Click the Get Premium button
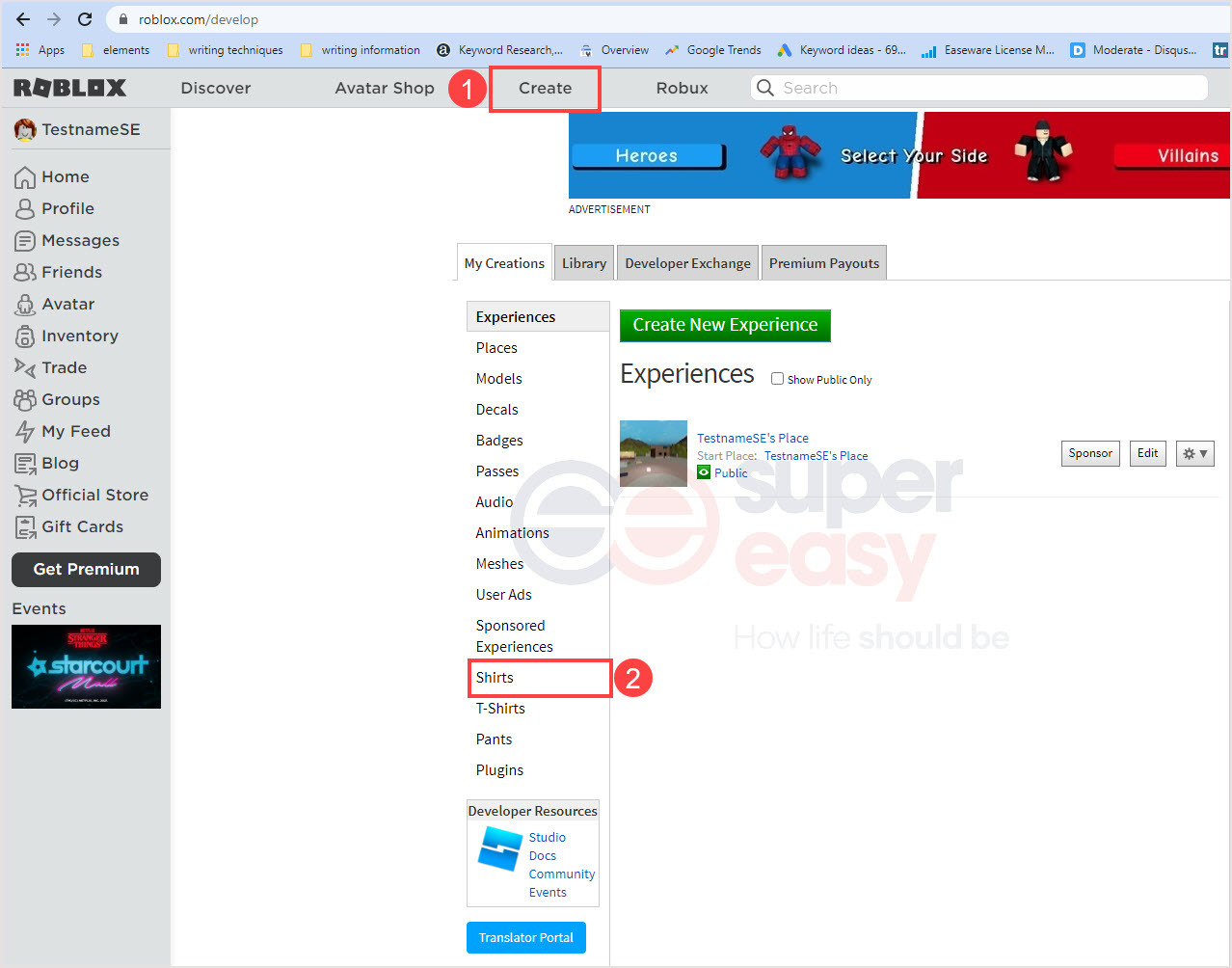This screenshot has height=968, width=1232. [86, 569]
